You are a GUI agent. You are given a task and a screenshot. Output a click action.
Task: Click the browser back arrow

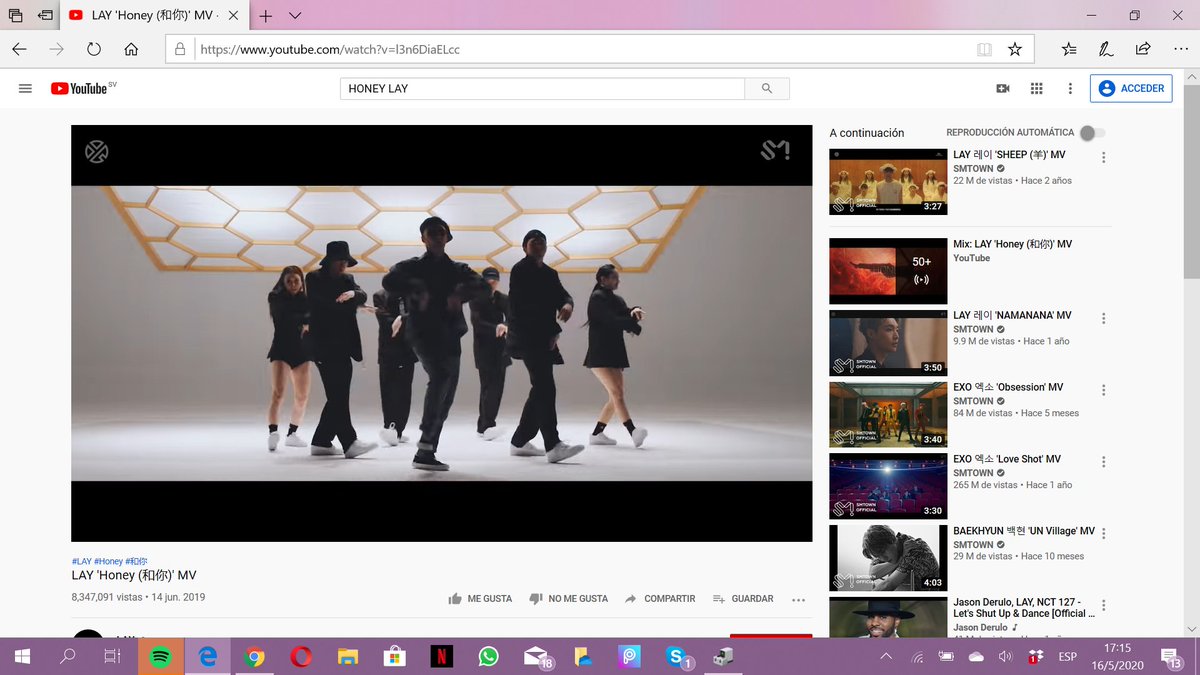[x=19, y=49]
